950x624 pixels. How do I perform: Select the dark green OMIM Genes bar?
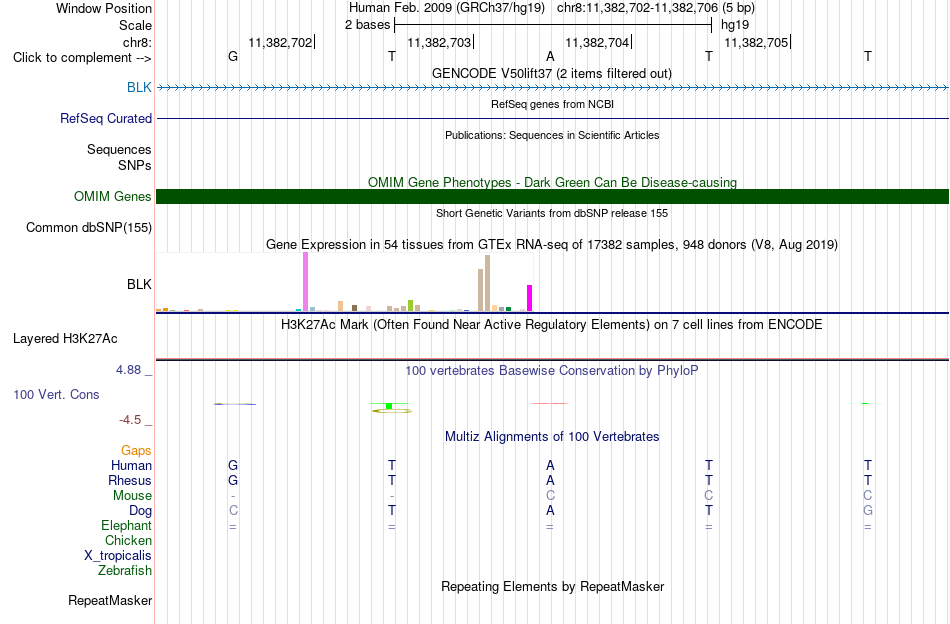pyautogui.click(x=552, y=196)
